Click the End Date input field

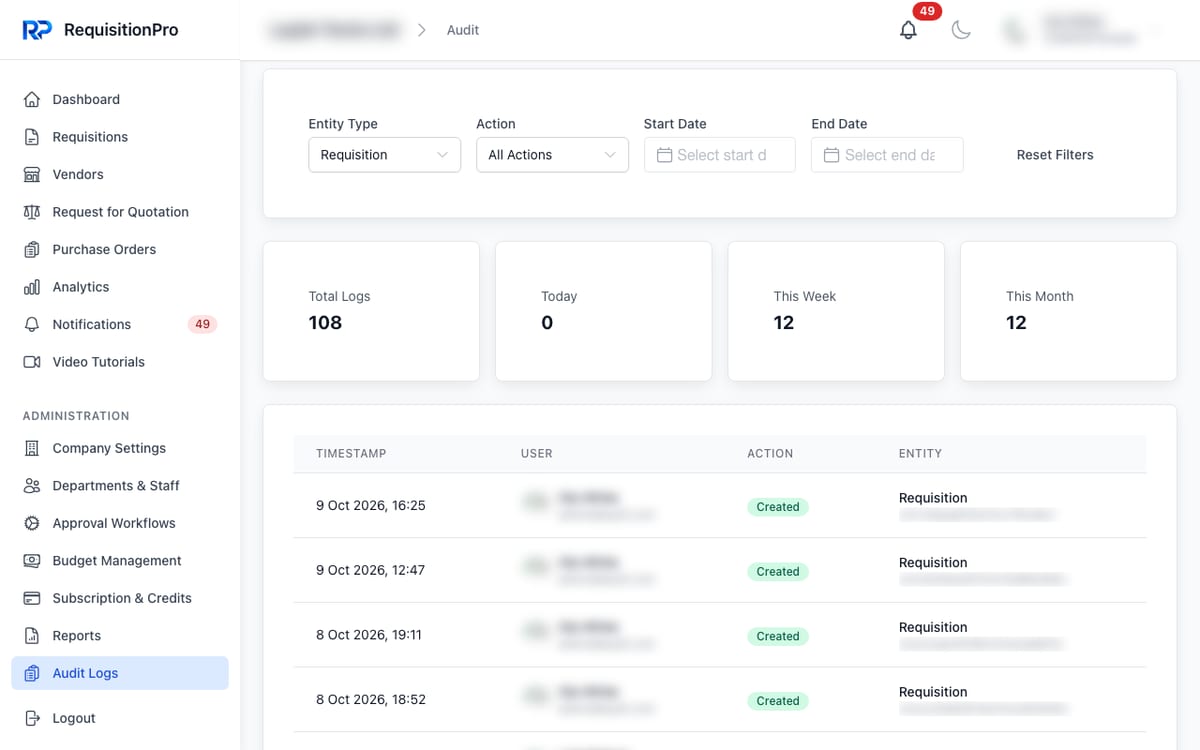point(887,155)
